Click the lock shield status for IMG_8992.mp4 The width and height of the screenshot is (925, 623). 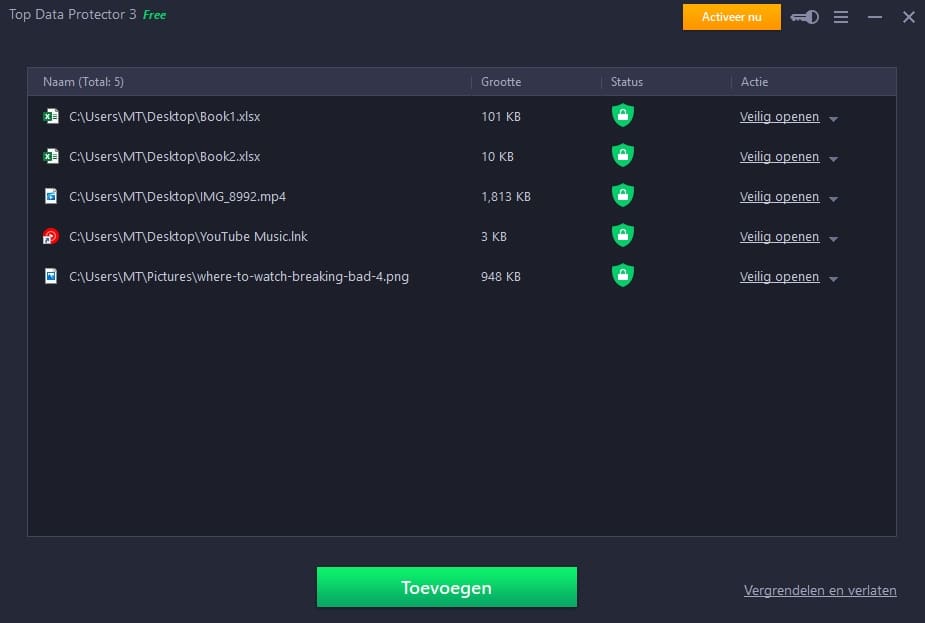click(x=622, y=195)
